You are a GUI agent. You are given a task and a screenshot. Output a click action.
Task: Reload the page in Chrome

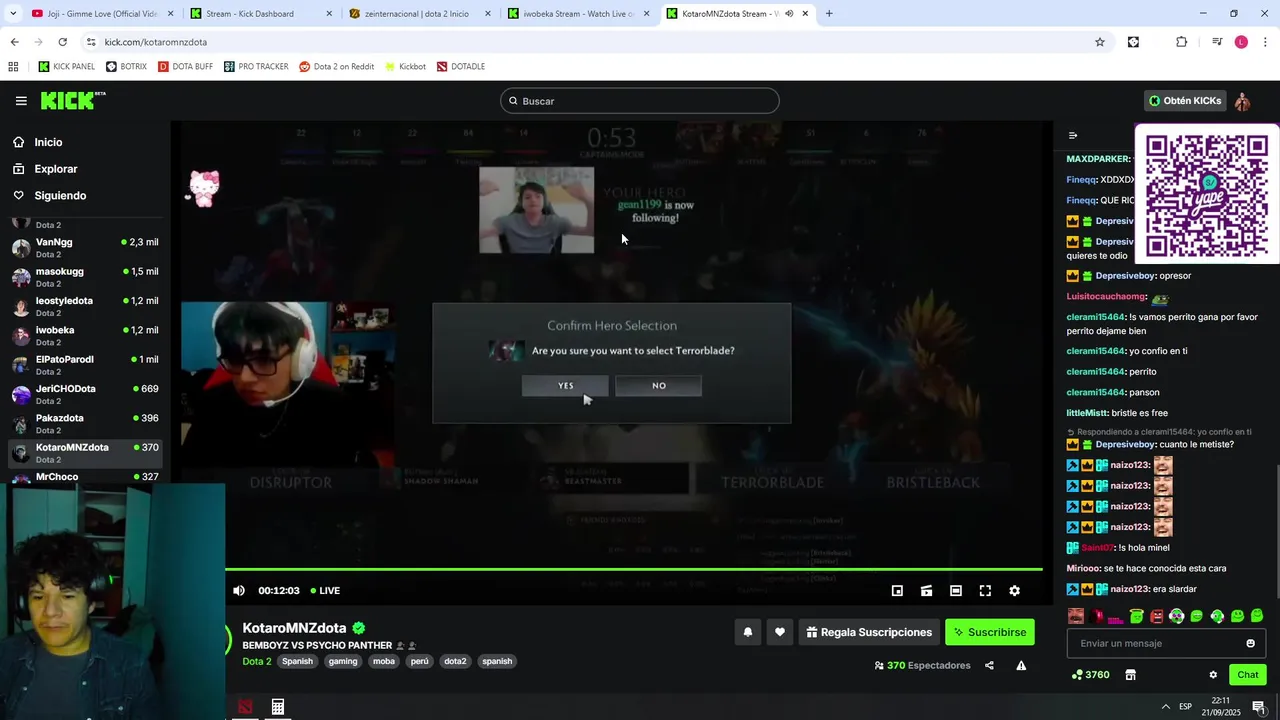point(62,42)
